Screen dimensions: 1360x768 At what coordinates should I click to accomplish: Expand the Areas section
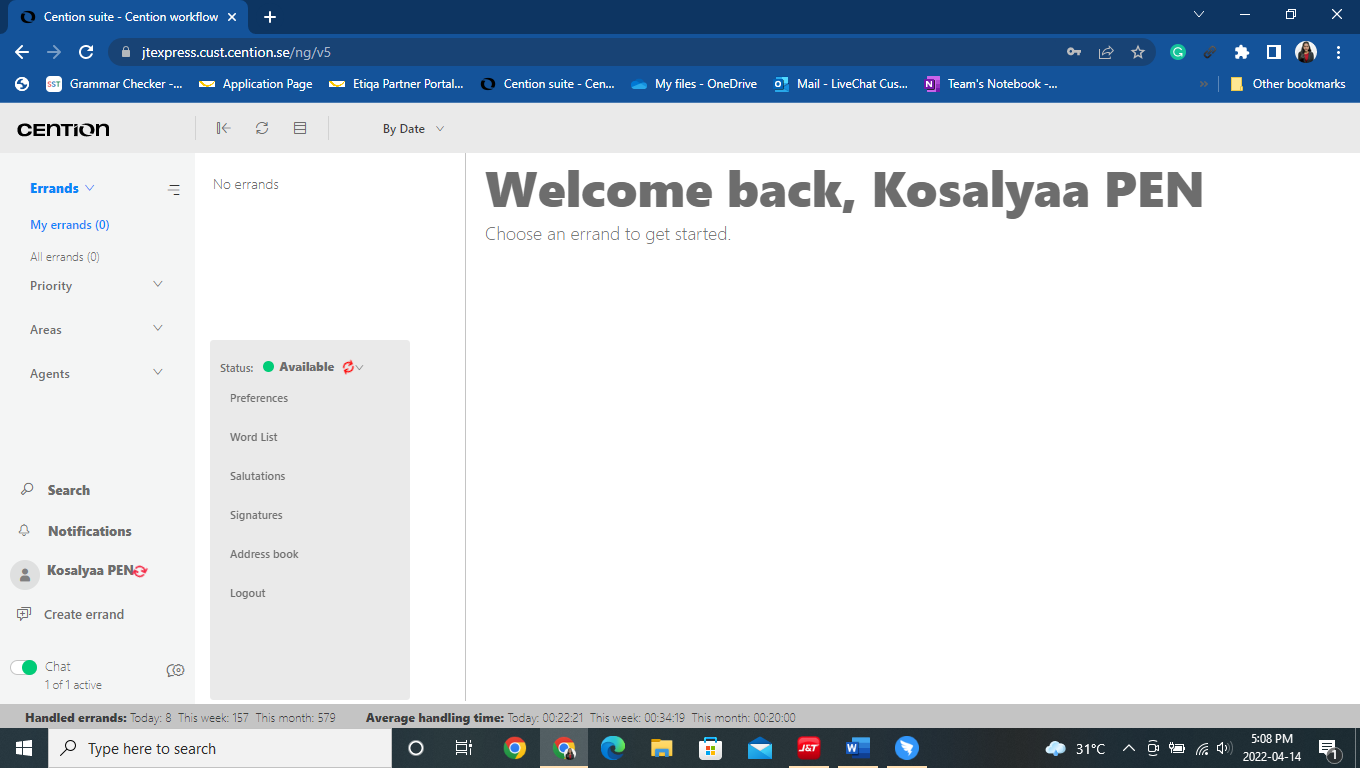coord(157,329)
